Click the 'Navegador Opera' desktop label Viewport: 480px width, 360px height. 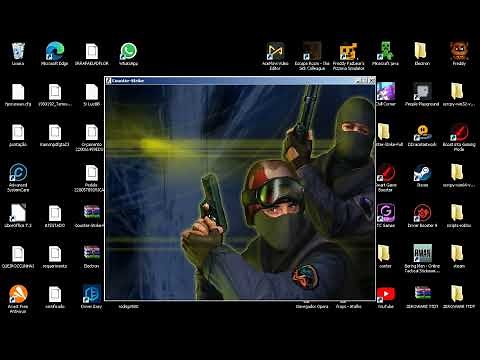pos(312,306)
